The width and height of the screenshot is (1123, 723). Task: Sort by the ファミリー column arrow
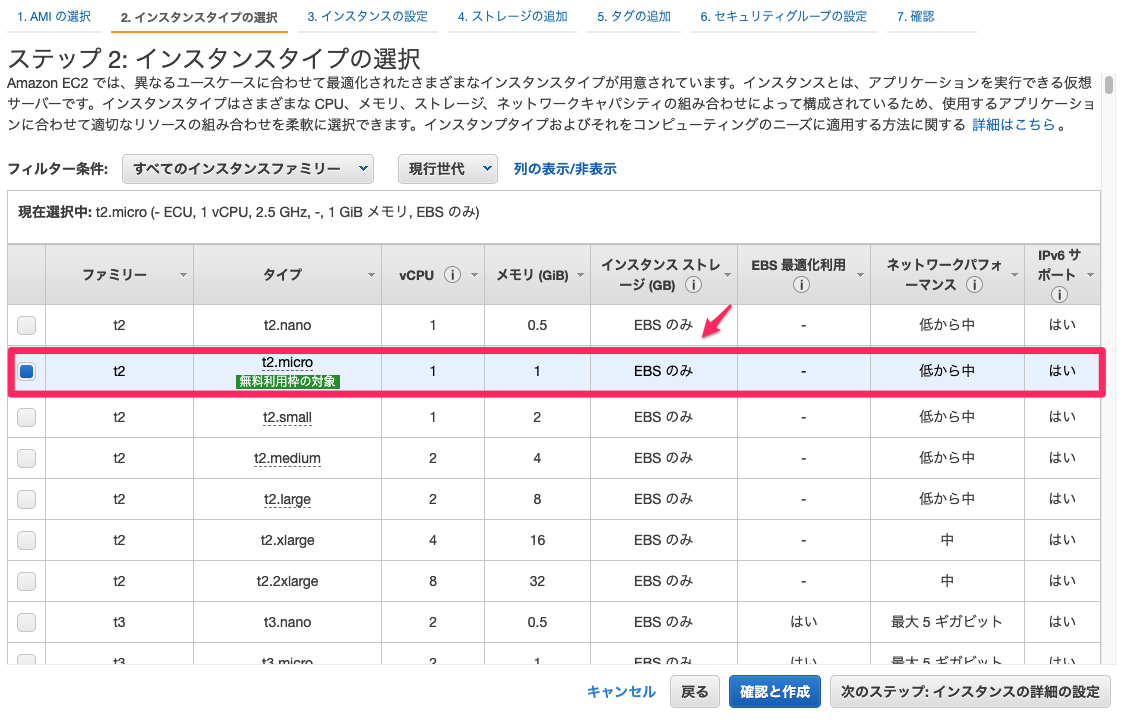click(x=183, y=277)
